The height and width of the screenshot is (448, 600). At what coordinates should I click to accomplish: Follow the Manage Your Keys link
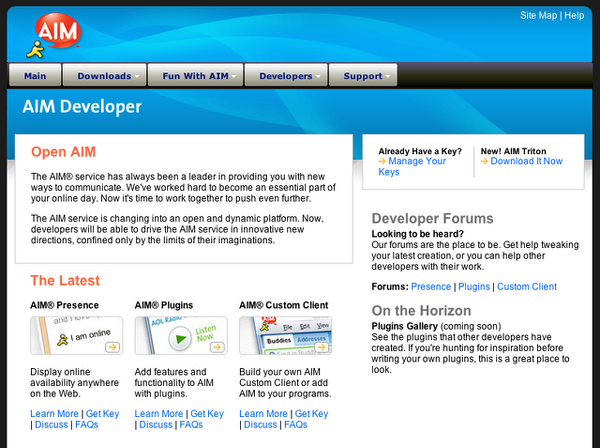pyautogui.click(x=412, y=166)
